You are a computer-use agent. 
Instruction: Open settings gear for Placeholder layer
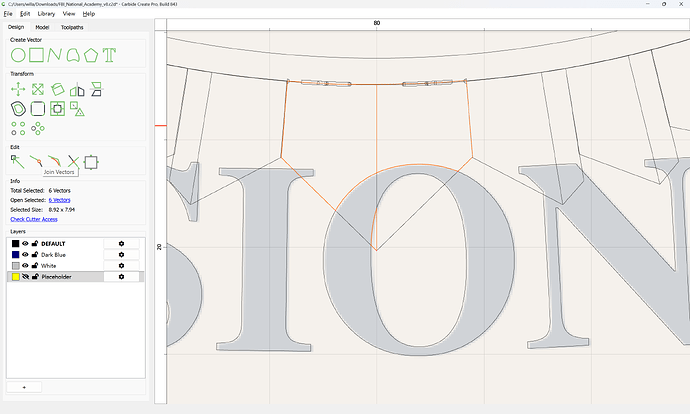pos(121,277)
